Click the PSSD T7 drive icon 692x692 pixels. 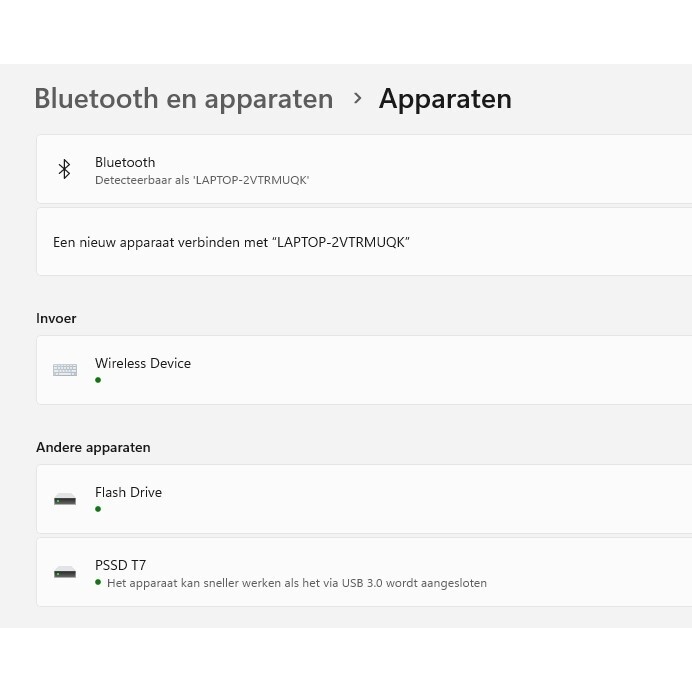coord(65,572)
